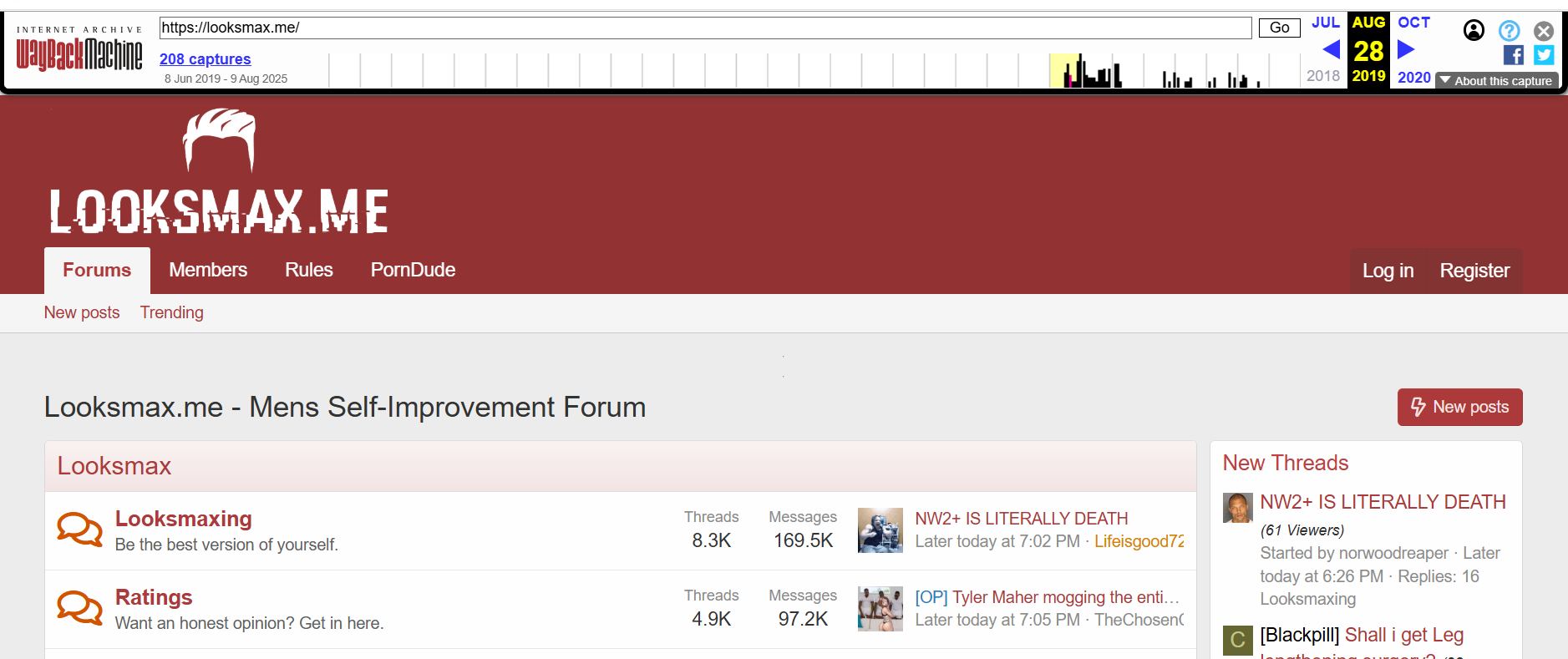Share capture via Twitter icon
The height and width of the screenshot is (659, 1568).
(x=1544, y=55)
